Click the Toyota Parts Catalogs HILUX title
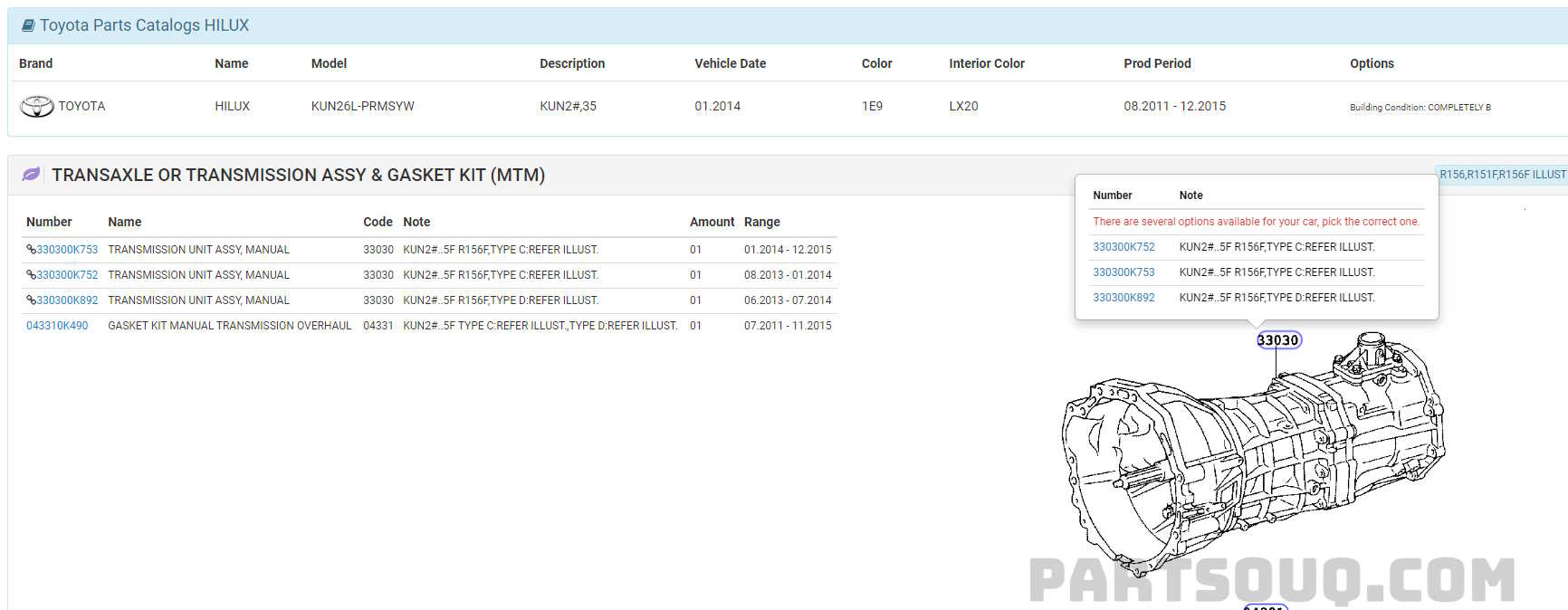The height and width of the screenshot is (610, 1568). point(144,25)
